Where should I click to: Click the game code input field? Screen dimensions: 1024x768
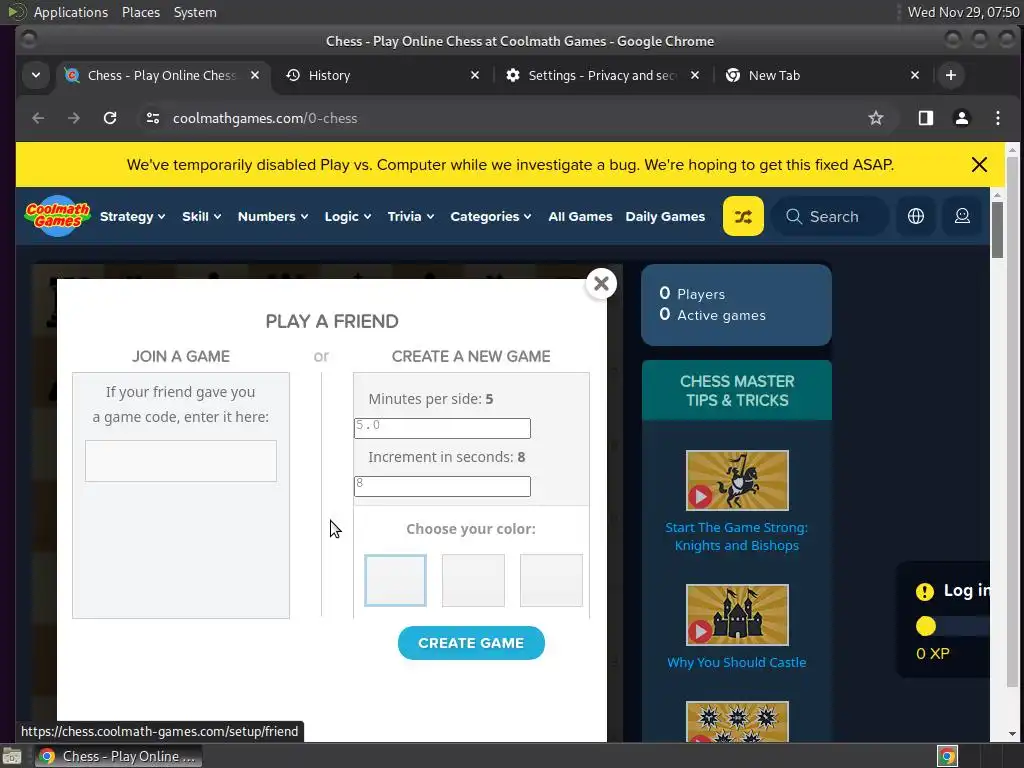tap(180, 460)
